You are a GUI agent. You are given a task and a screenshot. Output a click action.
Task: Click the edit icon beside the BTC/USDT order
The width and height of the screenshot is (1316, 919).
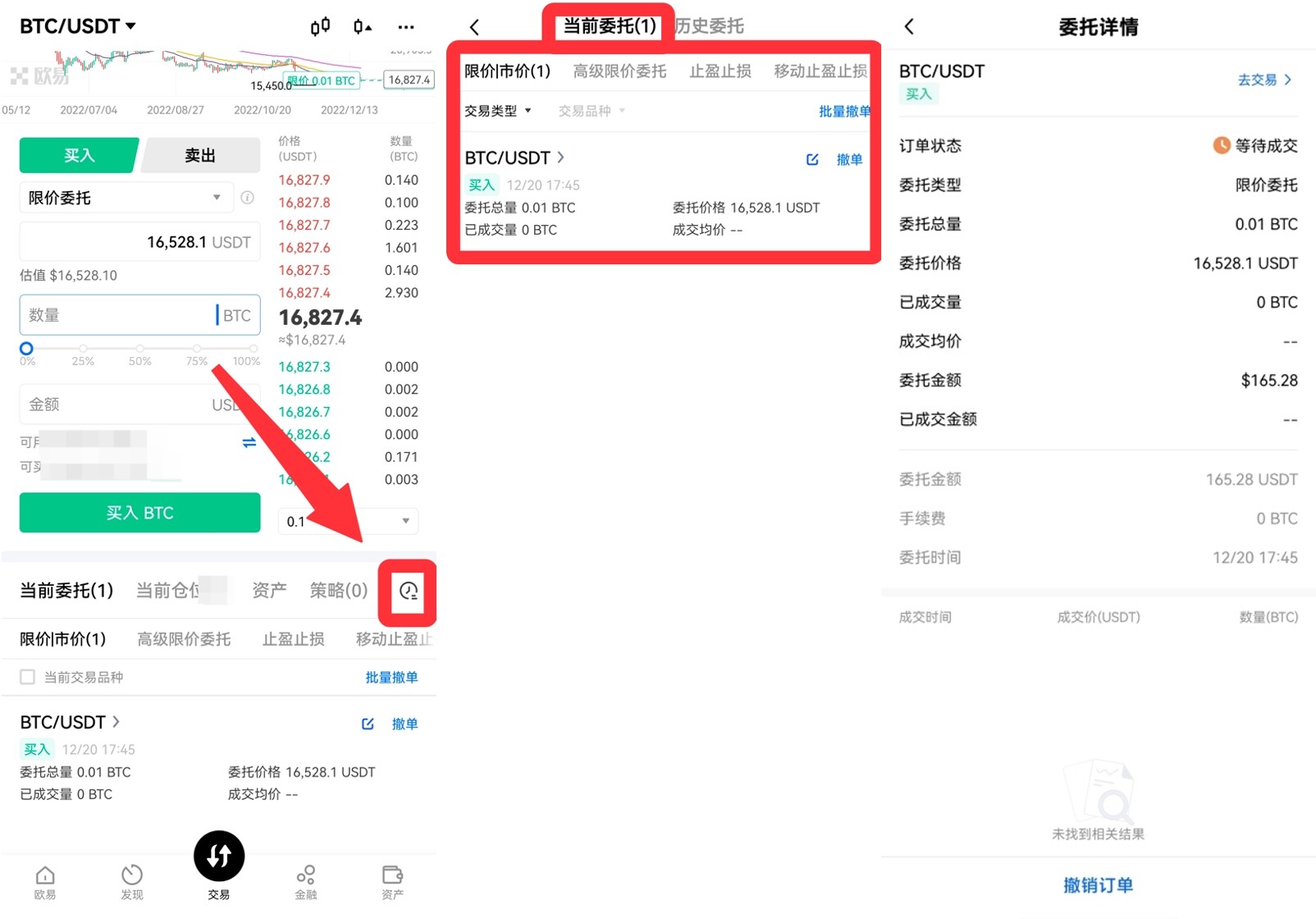coord(368,724)
